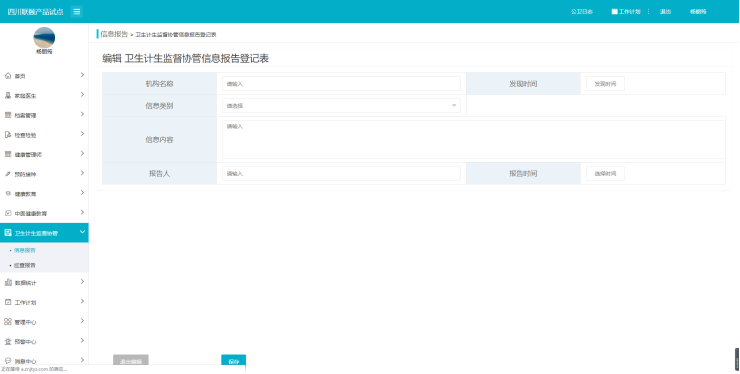The height and width of the screenshot is (374, 740).
Task: Expand the 检查检验 row chevron
Action: 82,134
